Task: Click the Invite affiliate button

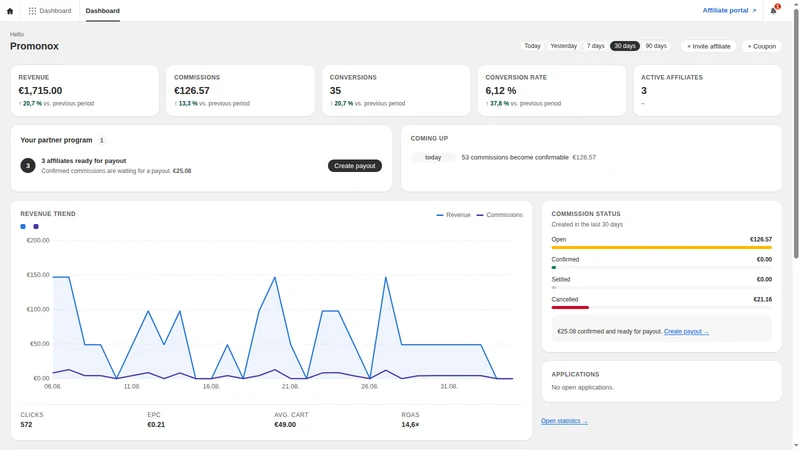Action: click(708, 46)
